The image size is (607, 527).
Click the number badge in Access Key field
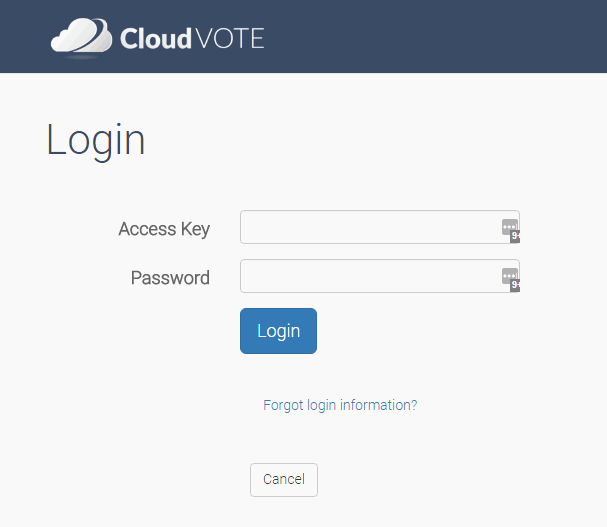coord(516,237)
